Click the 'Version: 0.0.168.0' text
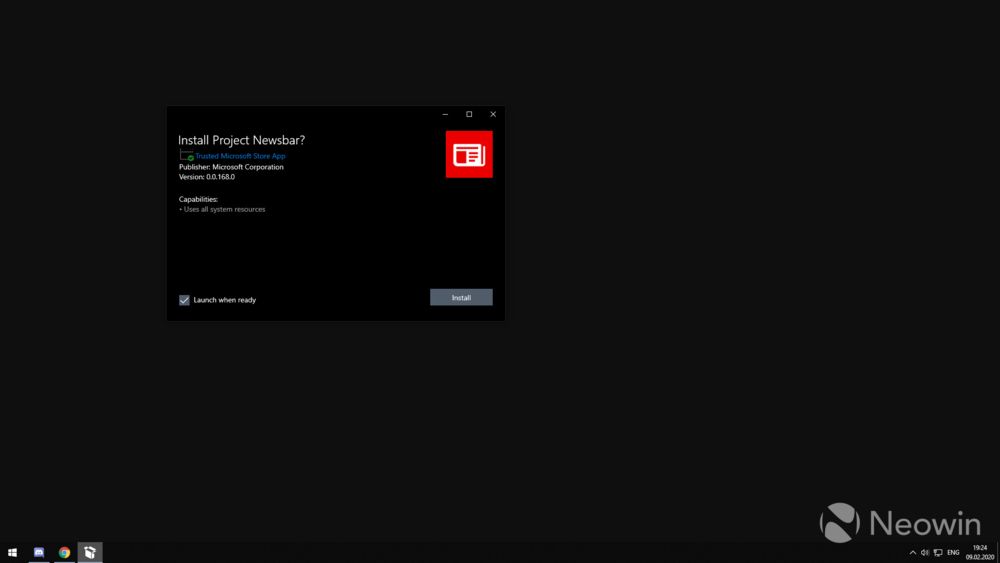The width and height of the screenshot is (1000, 563). tap(207, 177)
